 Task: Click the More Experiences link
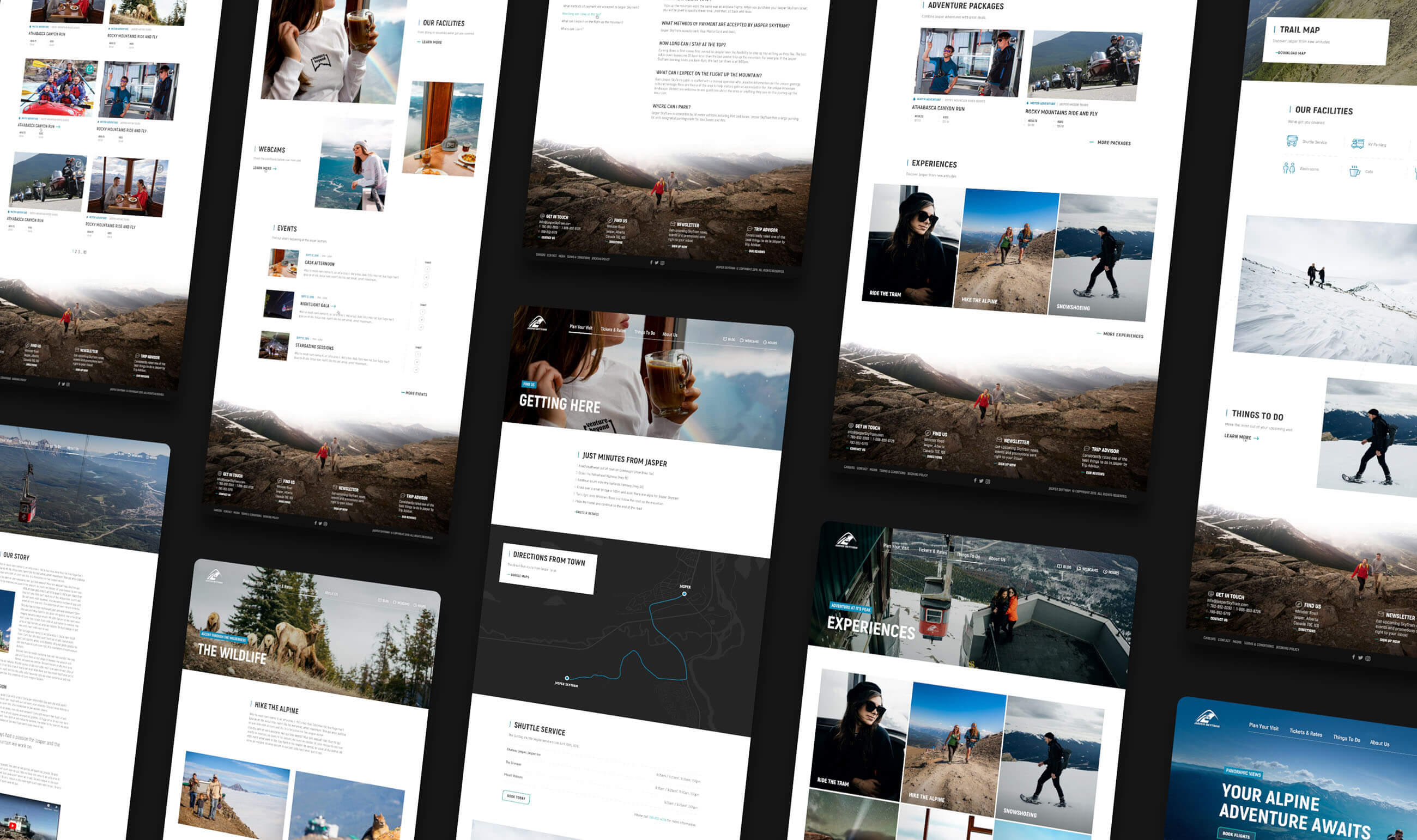[x=1120, y=334]
